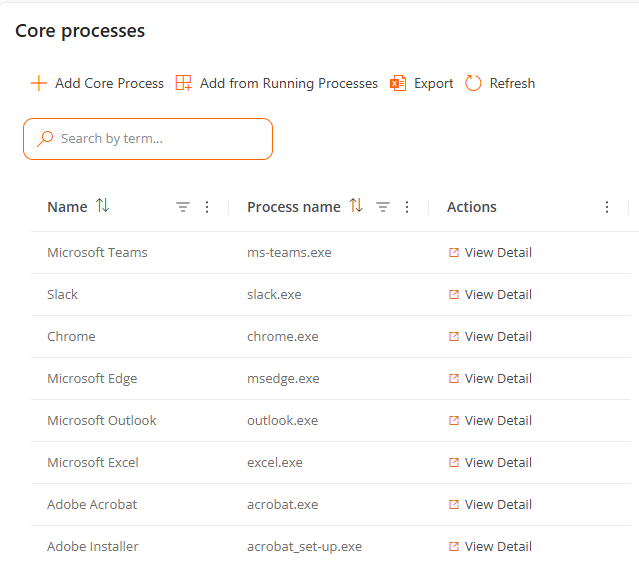Click the magnifier icon in search box
The height and width of the screenshot is (567, 639).
coord(45,139)
